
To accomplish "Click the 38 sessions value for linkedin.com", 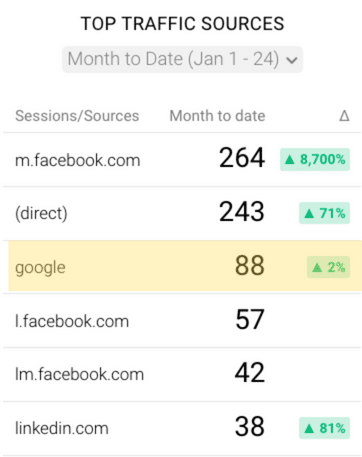I will point(250,426).
